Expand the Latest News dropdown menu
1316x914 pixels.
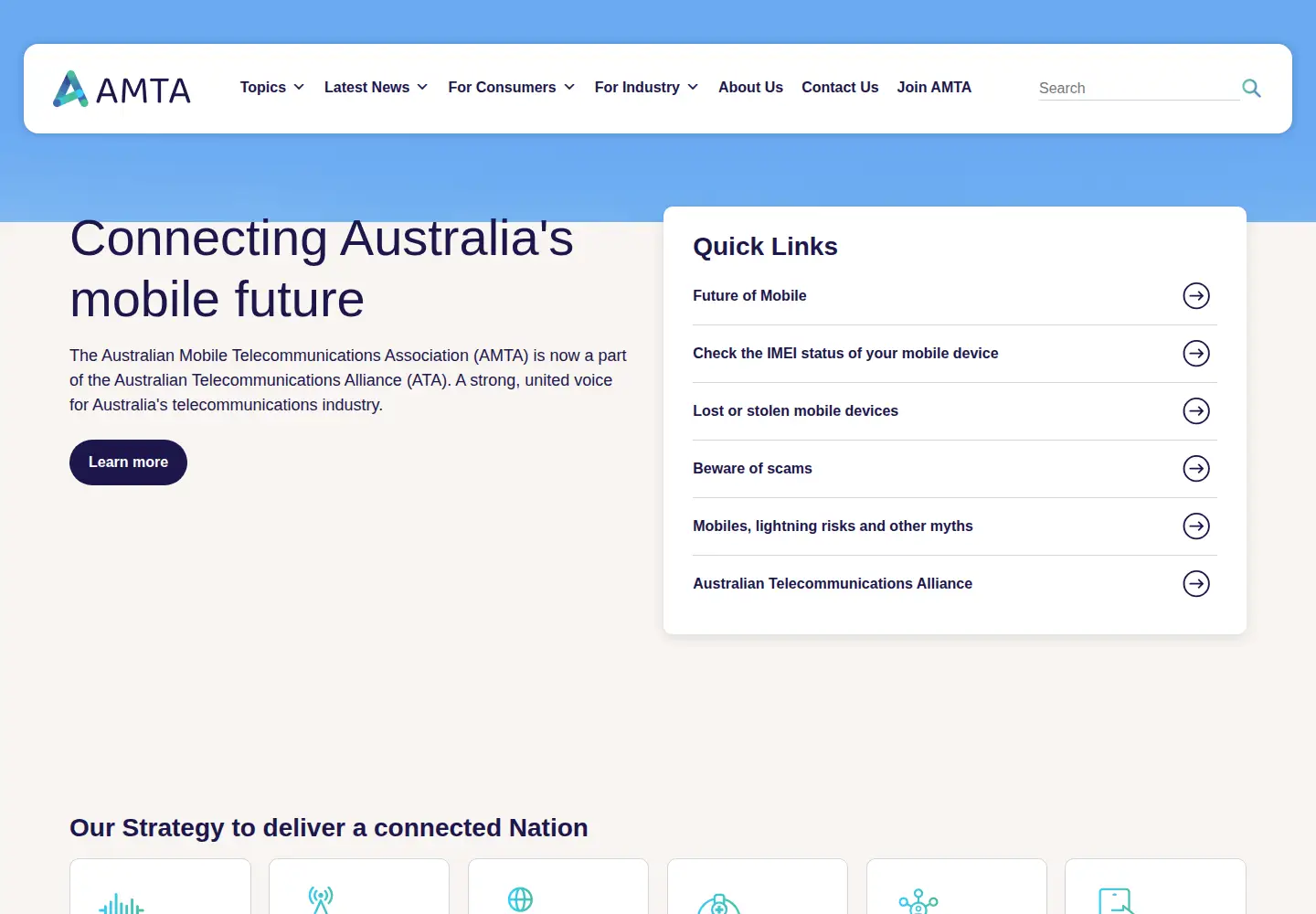tap(376, 88)
